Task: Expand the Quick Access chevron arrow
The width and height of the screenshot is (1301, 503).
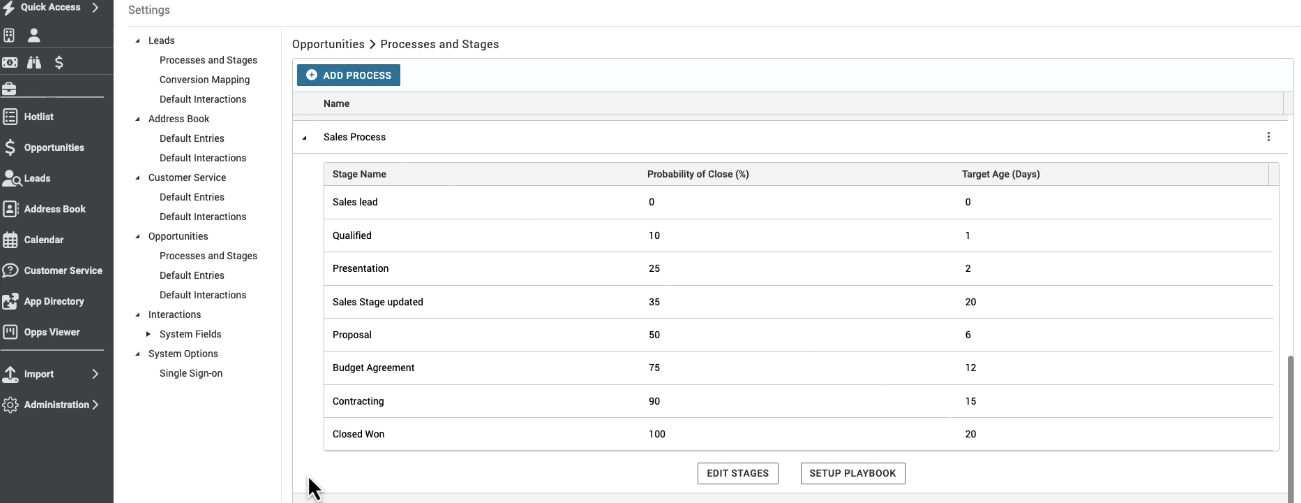Action: coord(95,8)
